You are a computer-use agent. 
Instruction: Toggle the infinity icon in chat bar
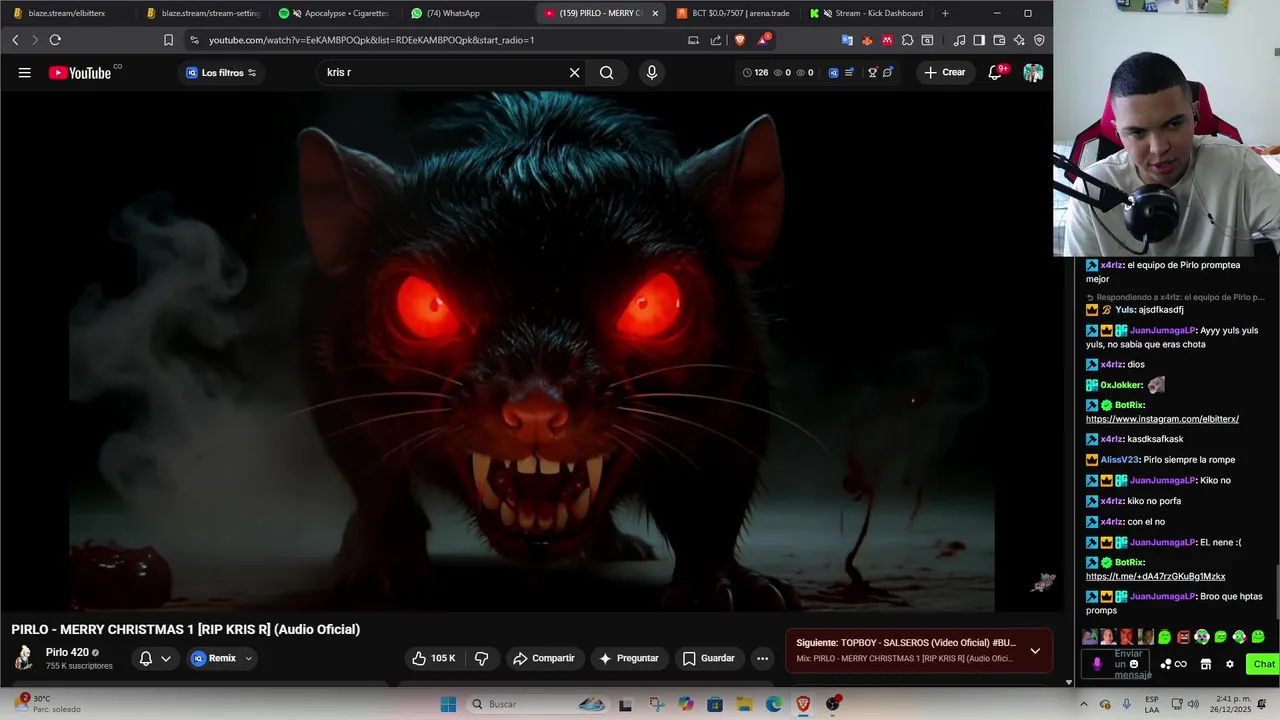pos(1181,664)
